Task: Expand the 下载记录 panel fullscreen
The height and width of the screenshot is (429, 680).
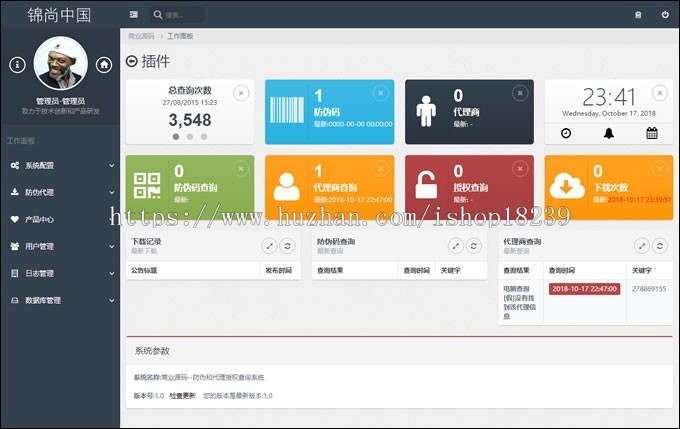Action: 269,246
